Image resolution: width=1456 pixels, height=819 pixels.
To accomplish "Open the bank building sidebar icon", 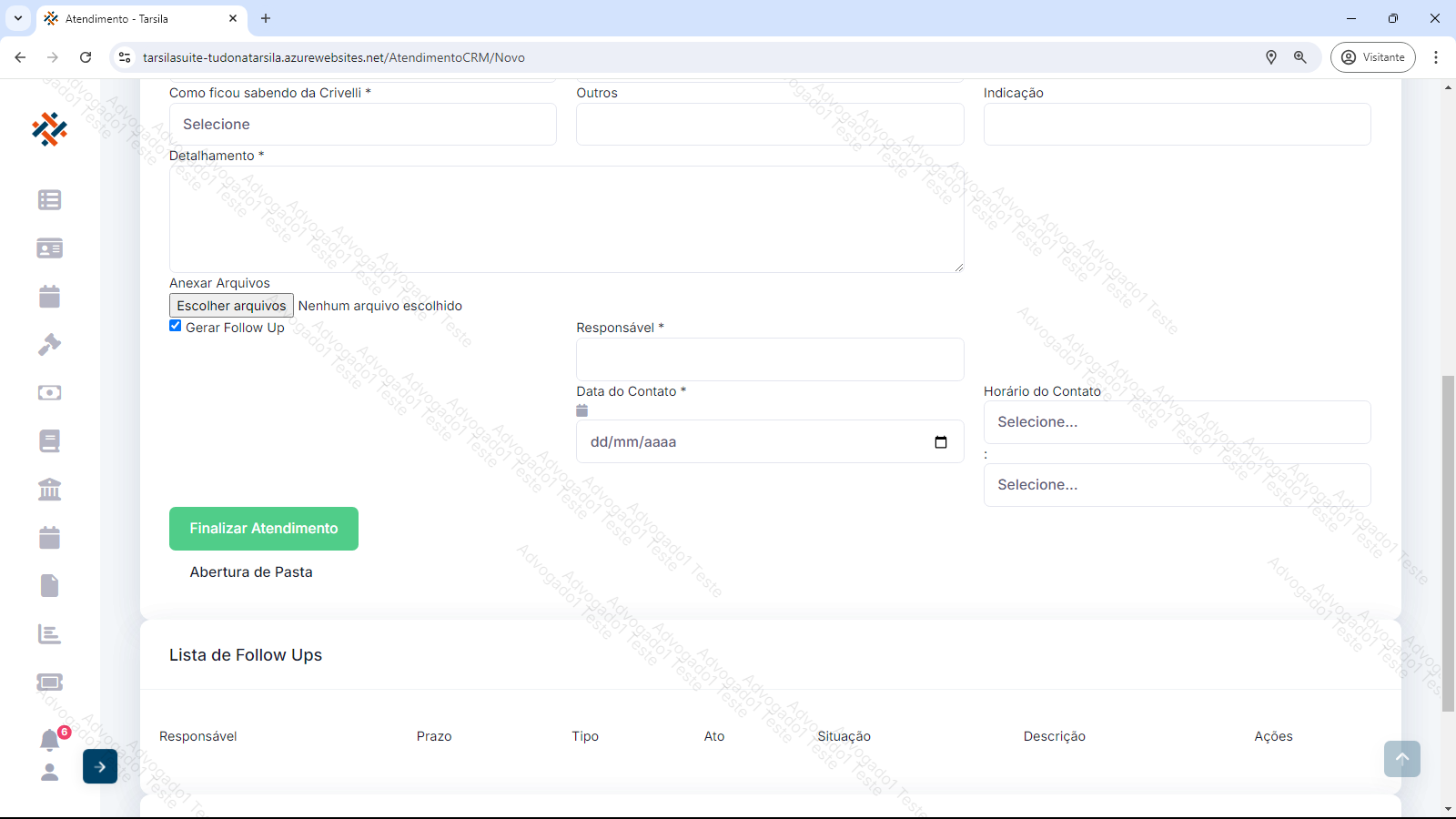I will 49,490.
